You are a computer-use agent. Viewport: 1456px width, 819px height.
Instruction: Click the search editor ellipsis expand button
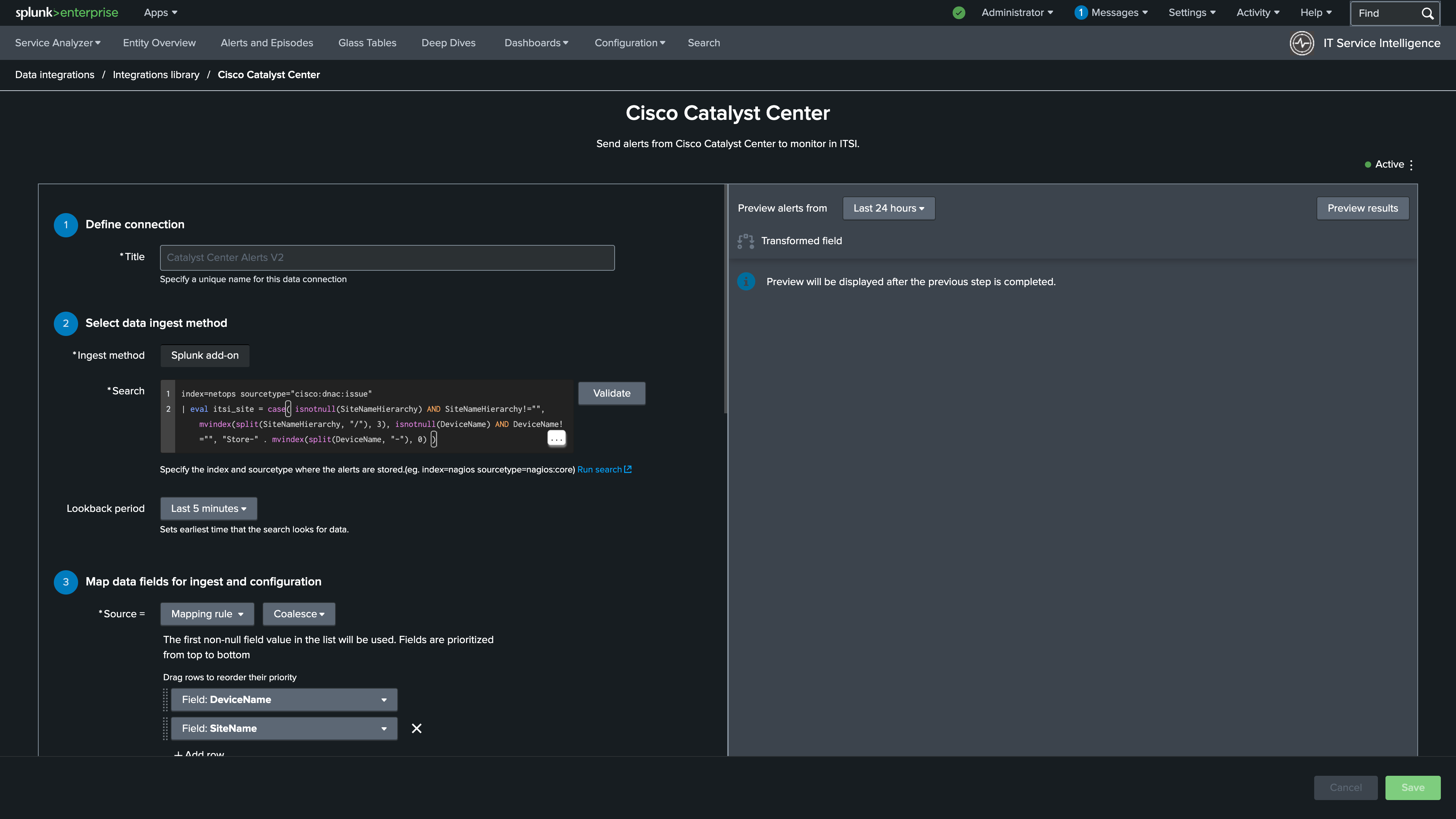click(557, 439)
